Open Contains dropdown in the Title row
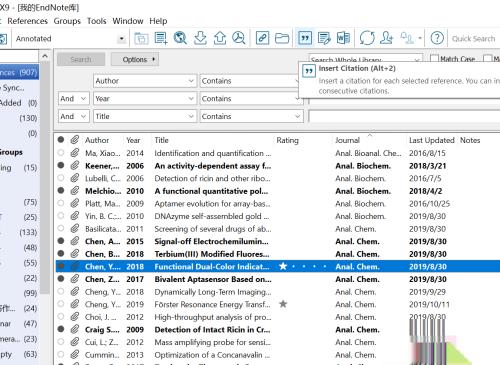500x365 pixels. [x=252, y=116]
